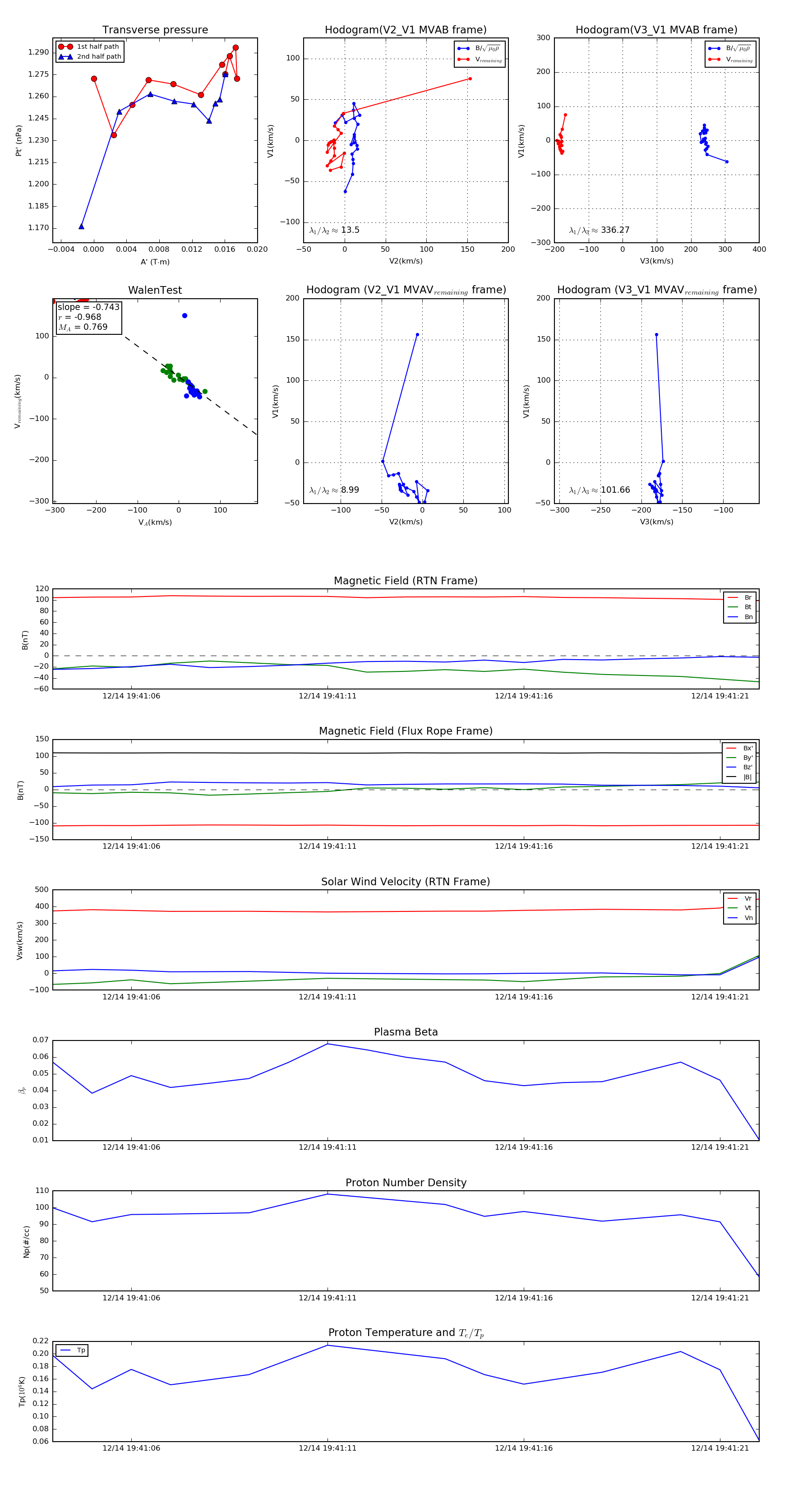This screenshot has height=1489, width=812.
Task: Select the Bx' legend entry
Action: click(739, 748)
